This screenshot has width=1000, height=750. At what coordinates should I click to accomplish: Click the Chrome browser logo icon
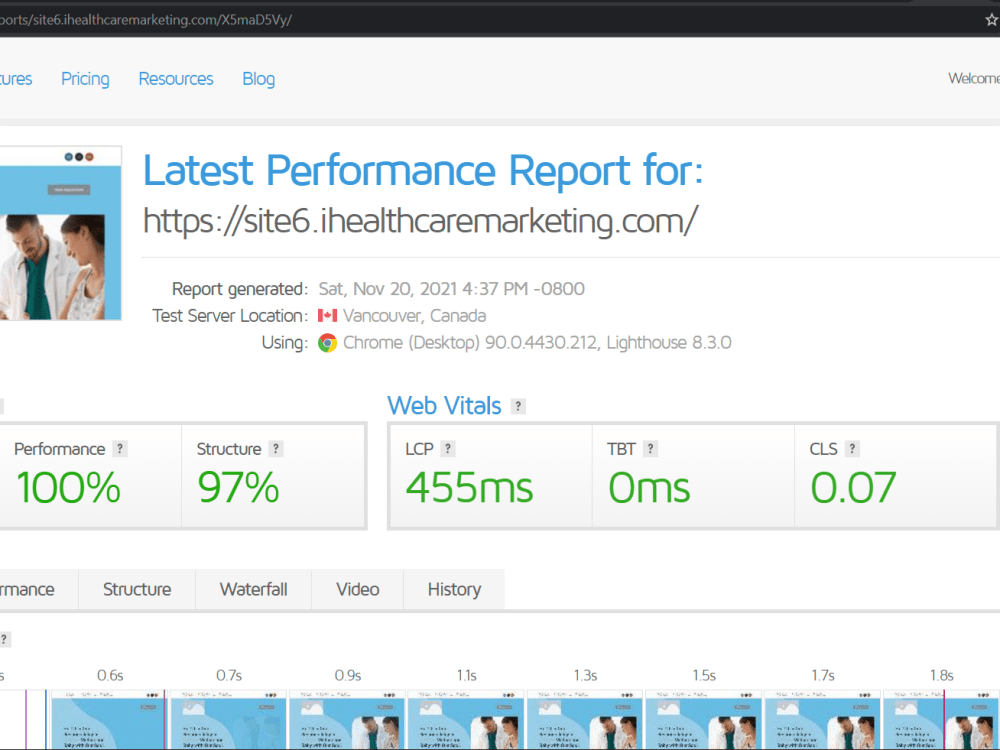(x=327, y=343)
